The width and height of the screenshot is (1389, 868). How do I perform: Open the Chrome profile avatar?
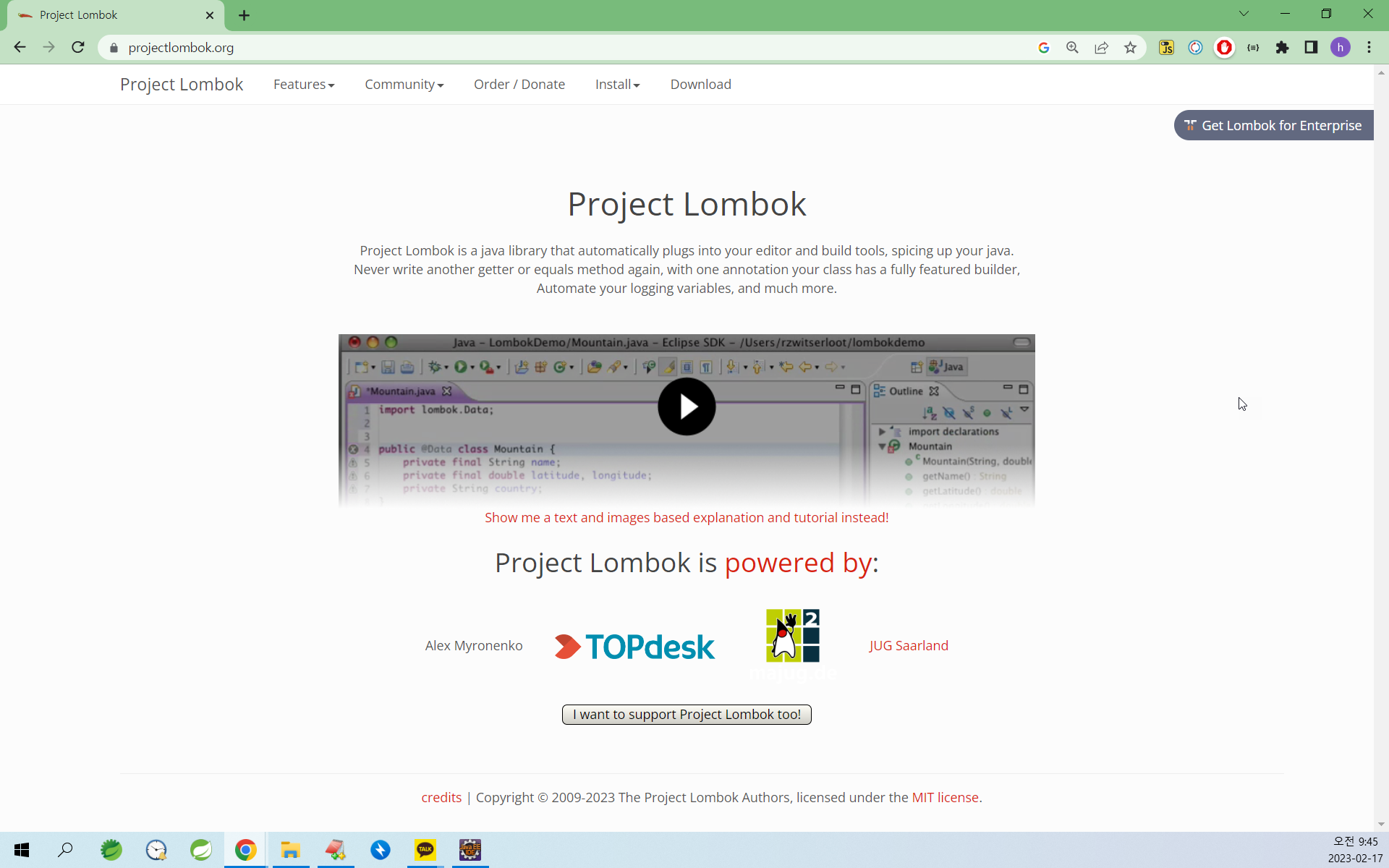[1340, 48]
